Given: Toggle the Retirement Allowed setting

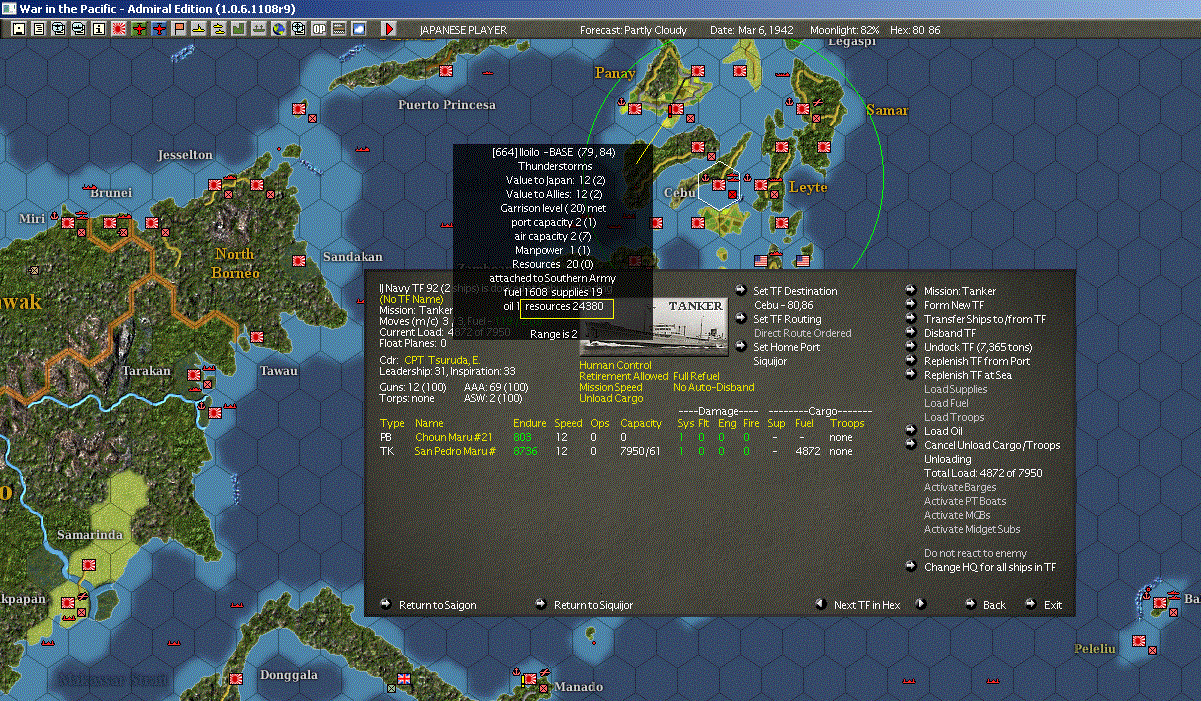Looking at the screenshot, I should click(623, 377).
